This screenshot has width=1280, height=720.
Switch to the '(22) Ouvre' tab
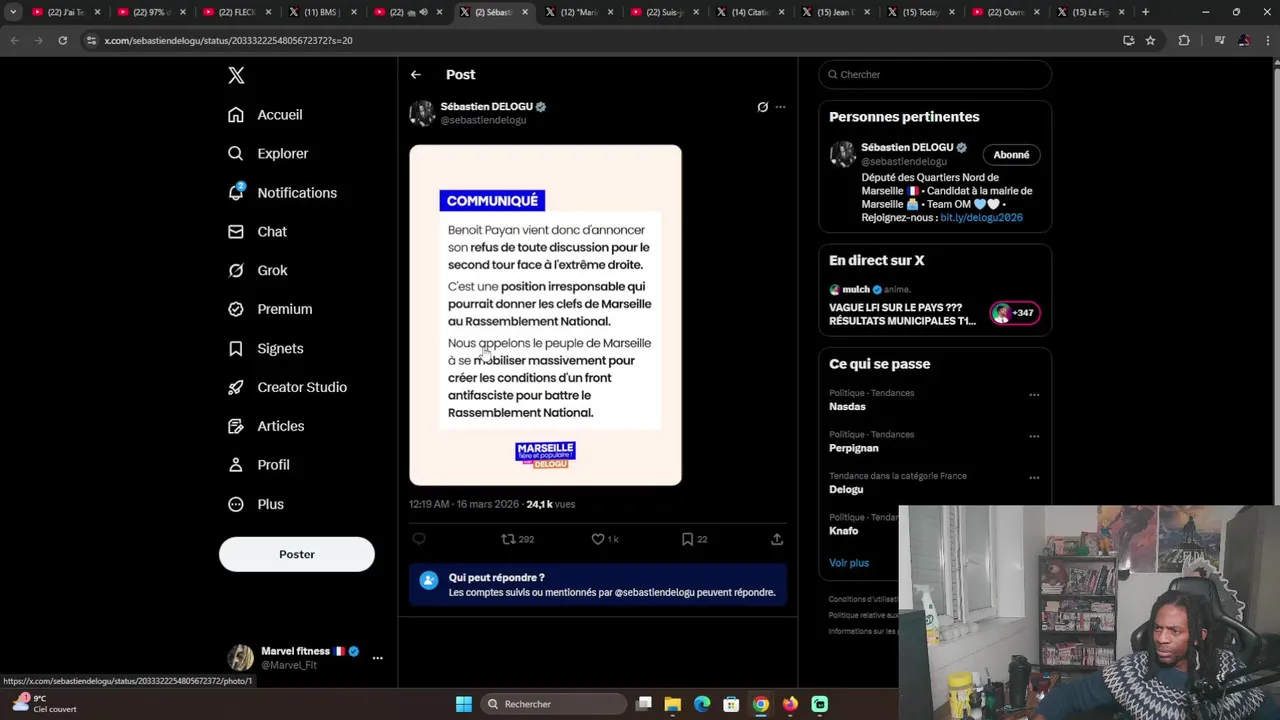(x=1008, y=12)
